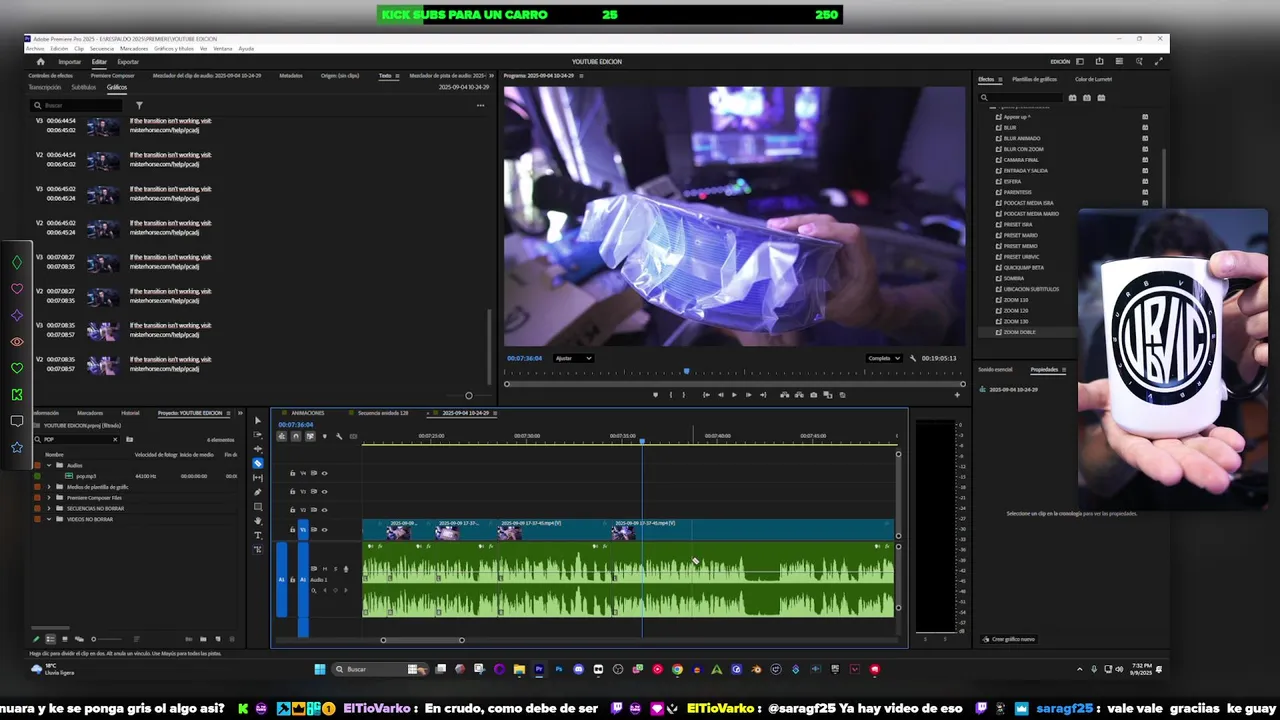
Task: Expand Premiere Composer Files bin
Action: point(49,498)
